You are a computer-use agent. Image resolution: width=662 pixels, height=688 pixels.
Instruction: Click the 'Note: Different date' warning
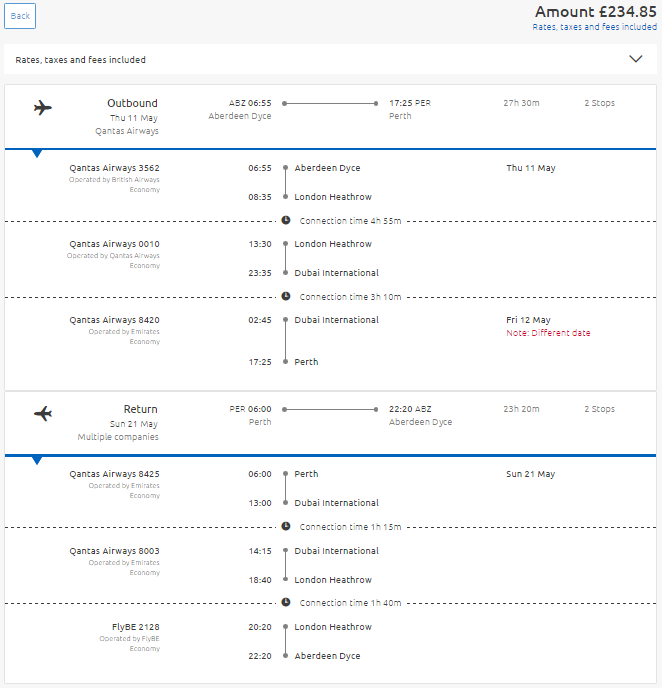pos(548,333)
